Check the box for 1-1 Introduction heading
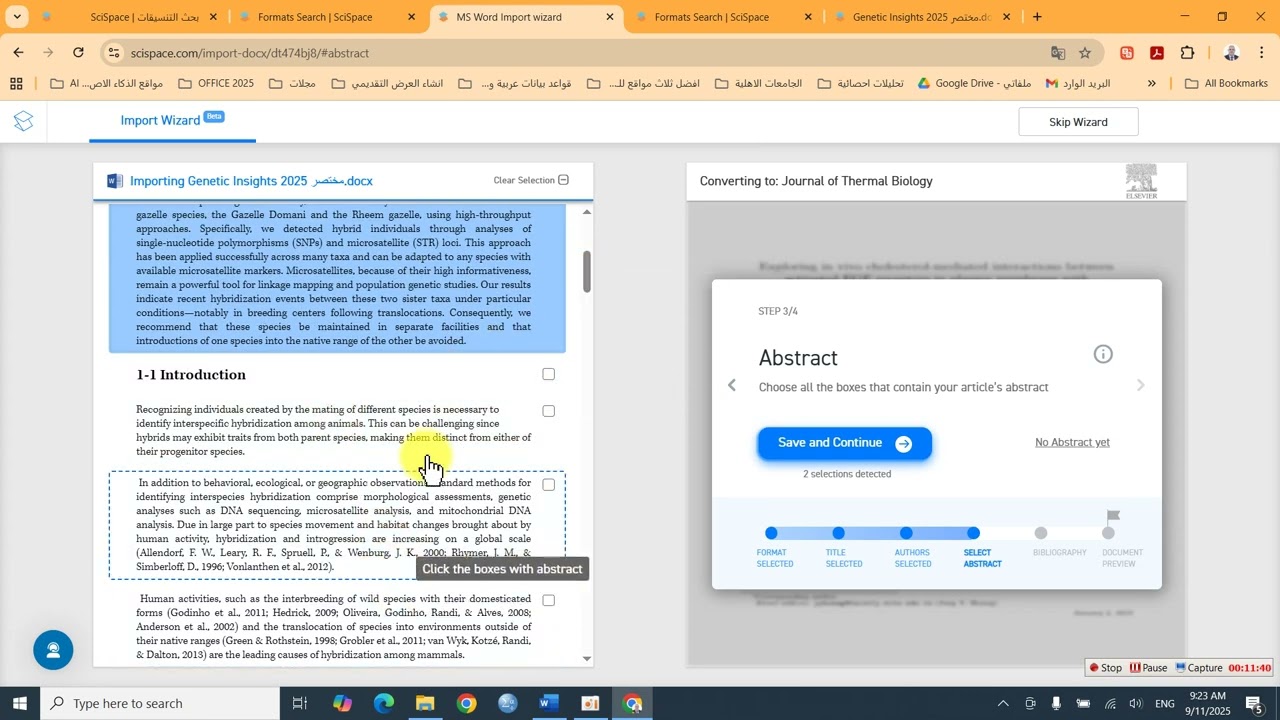1280x720 pixels. [548, 374]
